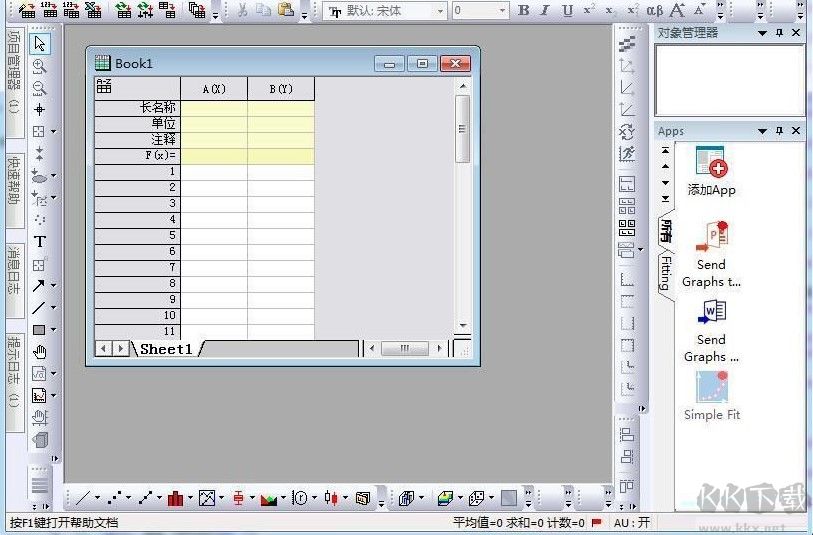
Task: Plot a box chart
Action: pyautogui.click(x=238, y=498)
